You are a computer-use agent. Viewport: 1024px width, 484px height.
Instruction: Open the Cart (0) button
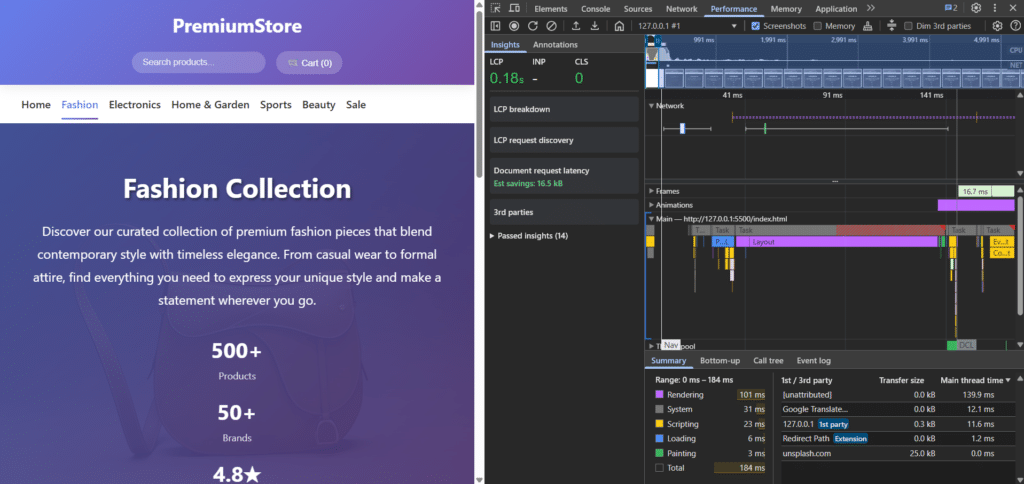[x=309, y=63]
